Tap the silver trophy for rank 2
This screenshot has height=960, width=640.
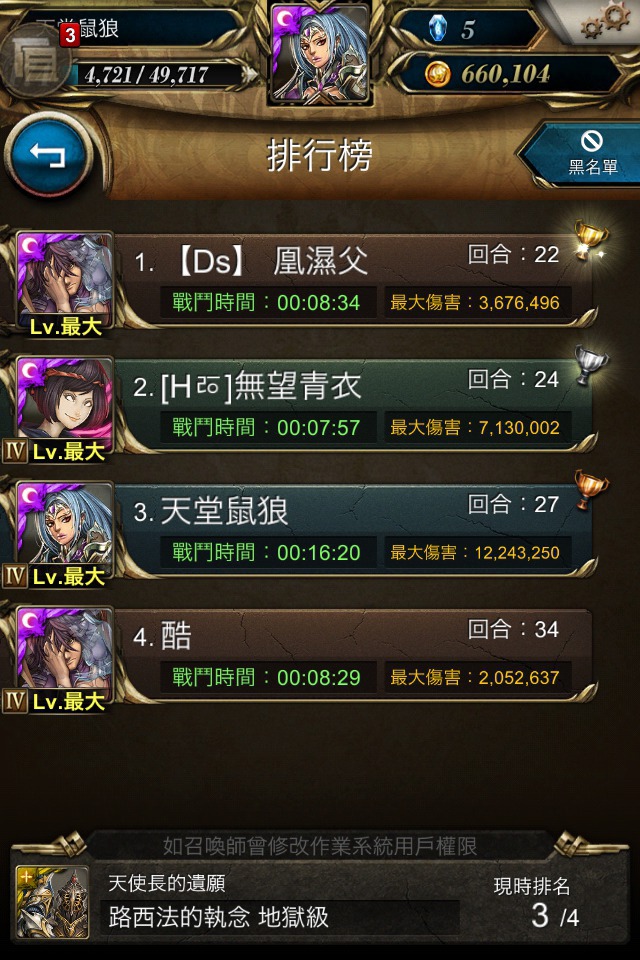tap(590, 365)
